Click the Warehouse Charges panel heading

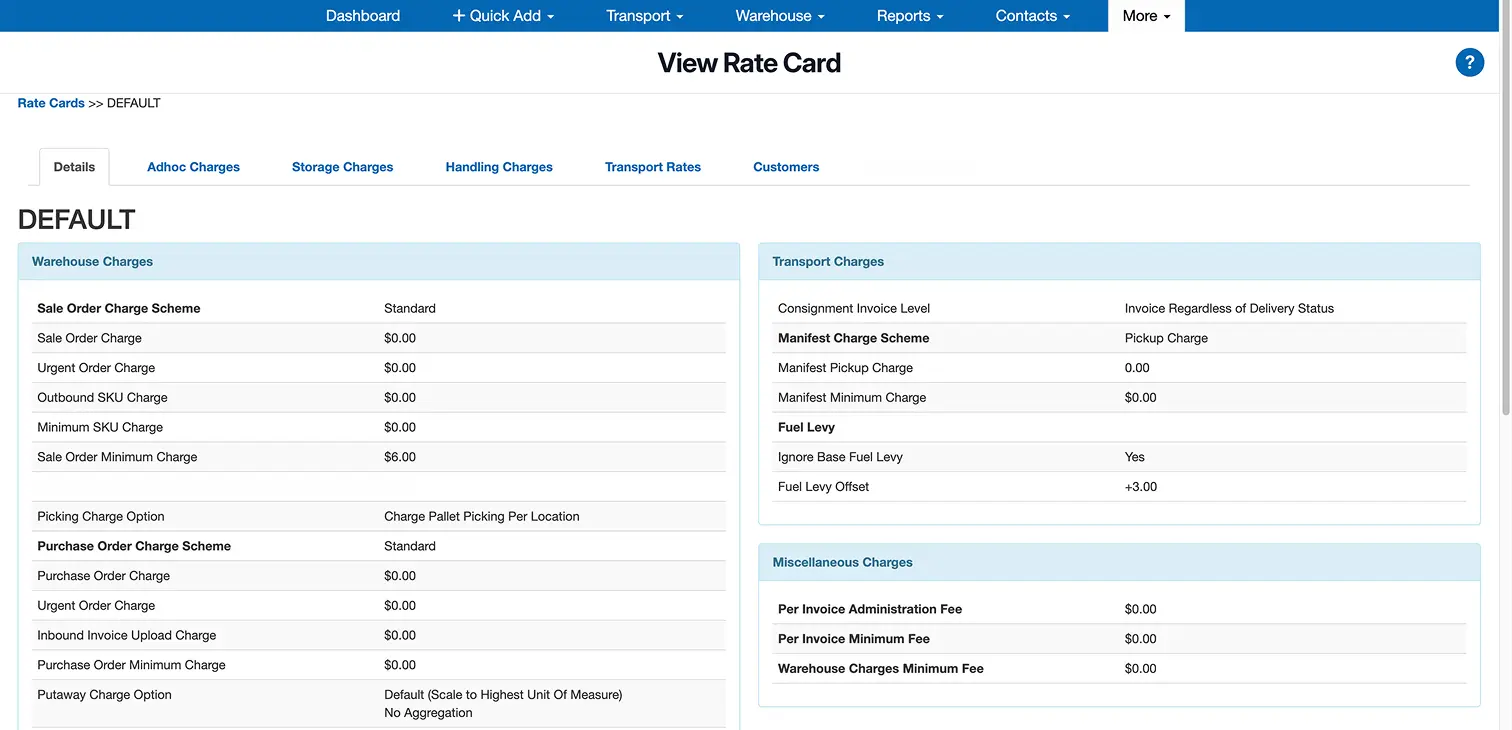point(92,262)
